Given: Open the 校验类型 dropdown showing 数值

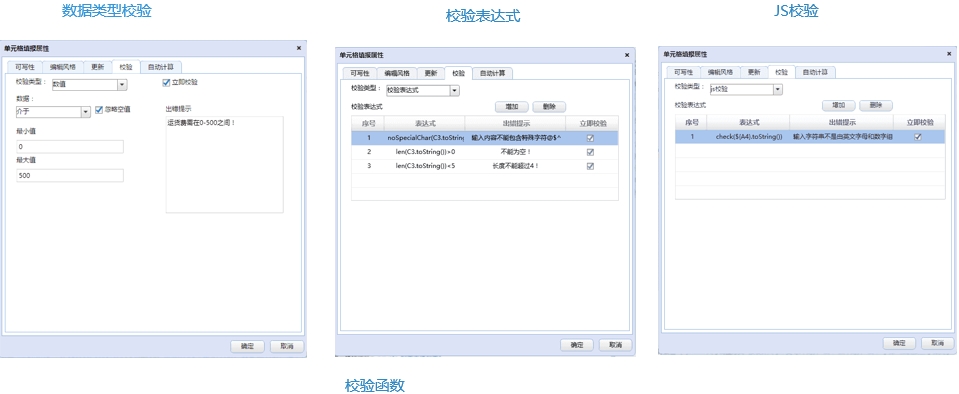Looking at the screenshot, I should tap(122, 85).
